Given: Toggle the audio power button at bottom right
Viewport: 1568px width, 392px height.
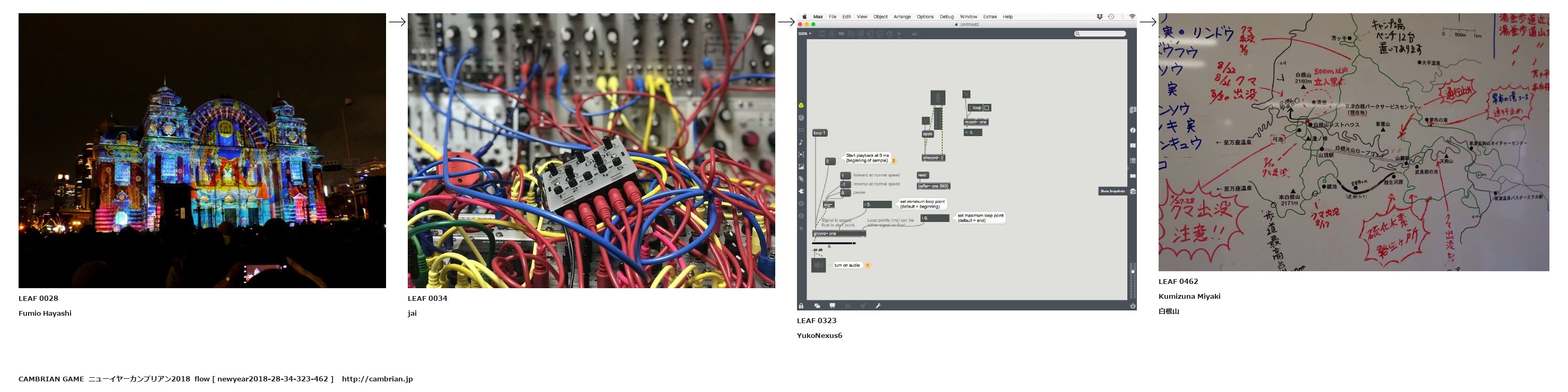Looking at the screenshot, I should pyautogui.click(x=1132, y=306).
